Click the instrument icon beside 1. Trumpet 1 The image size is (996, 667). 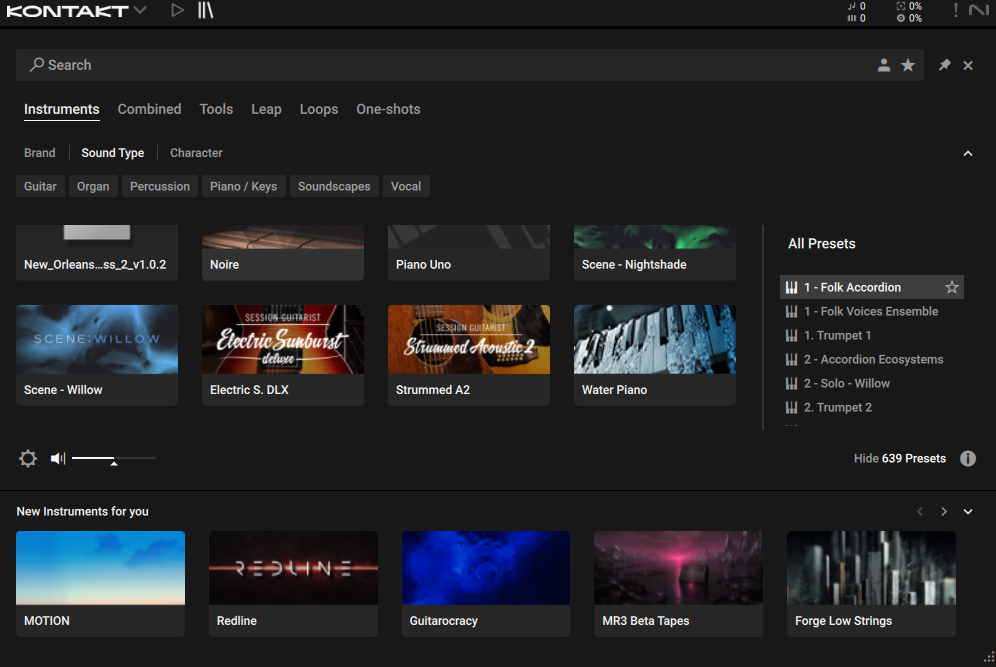[791, 335]
